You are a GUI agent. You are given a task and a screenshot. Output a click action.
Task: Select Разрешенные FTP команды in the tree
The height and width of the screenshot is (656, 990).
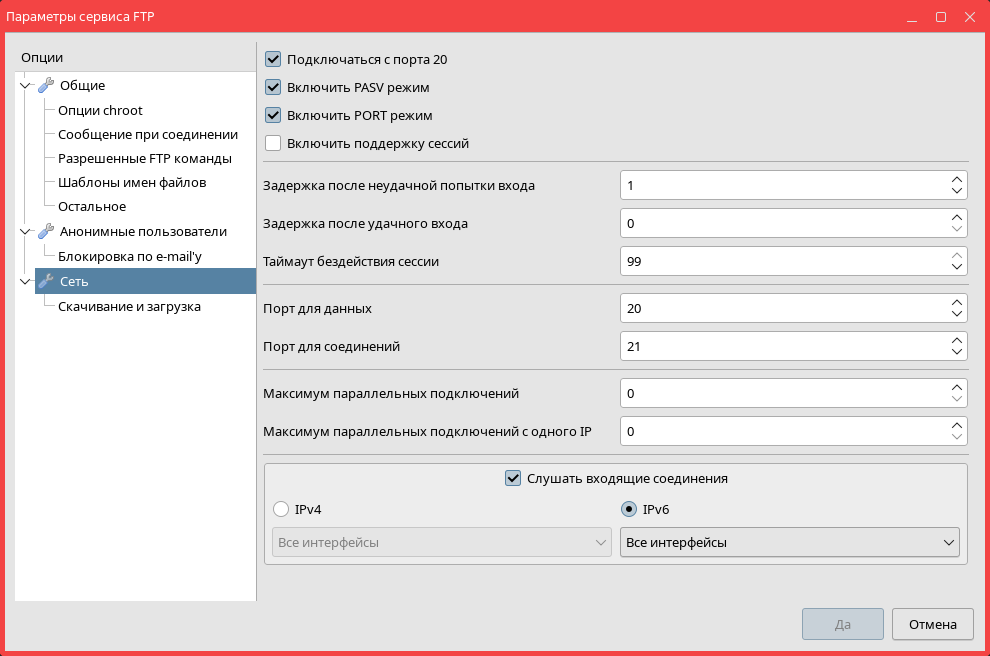pos(145,158)
